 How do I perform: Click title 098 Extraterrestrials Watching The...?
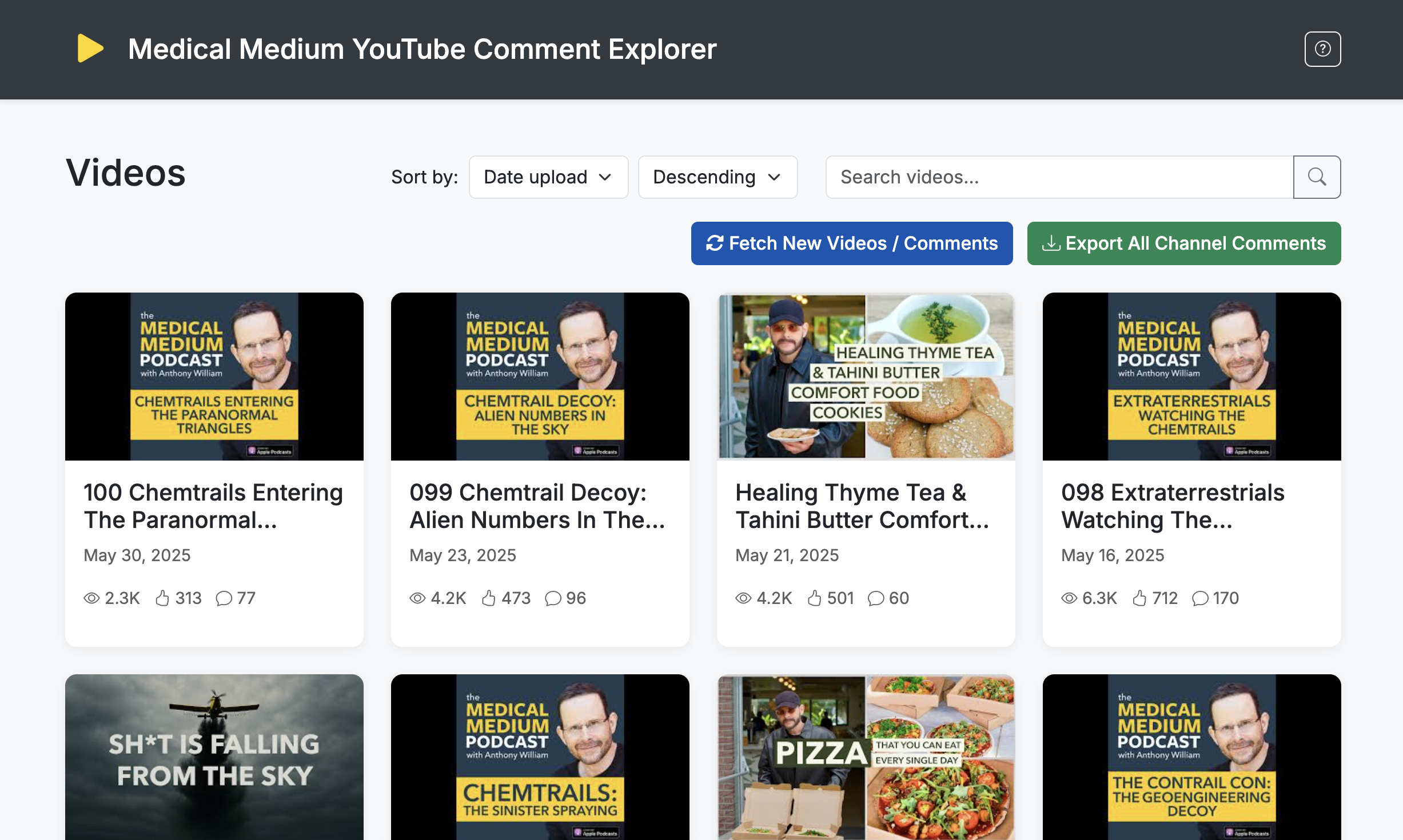pos(1173,506)
